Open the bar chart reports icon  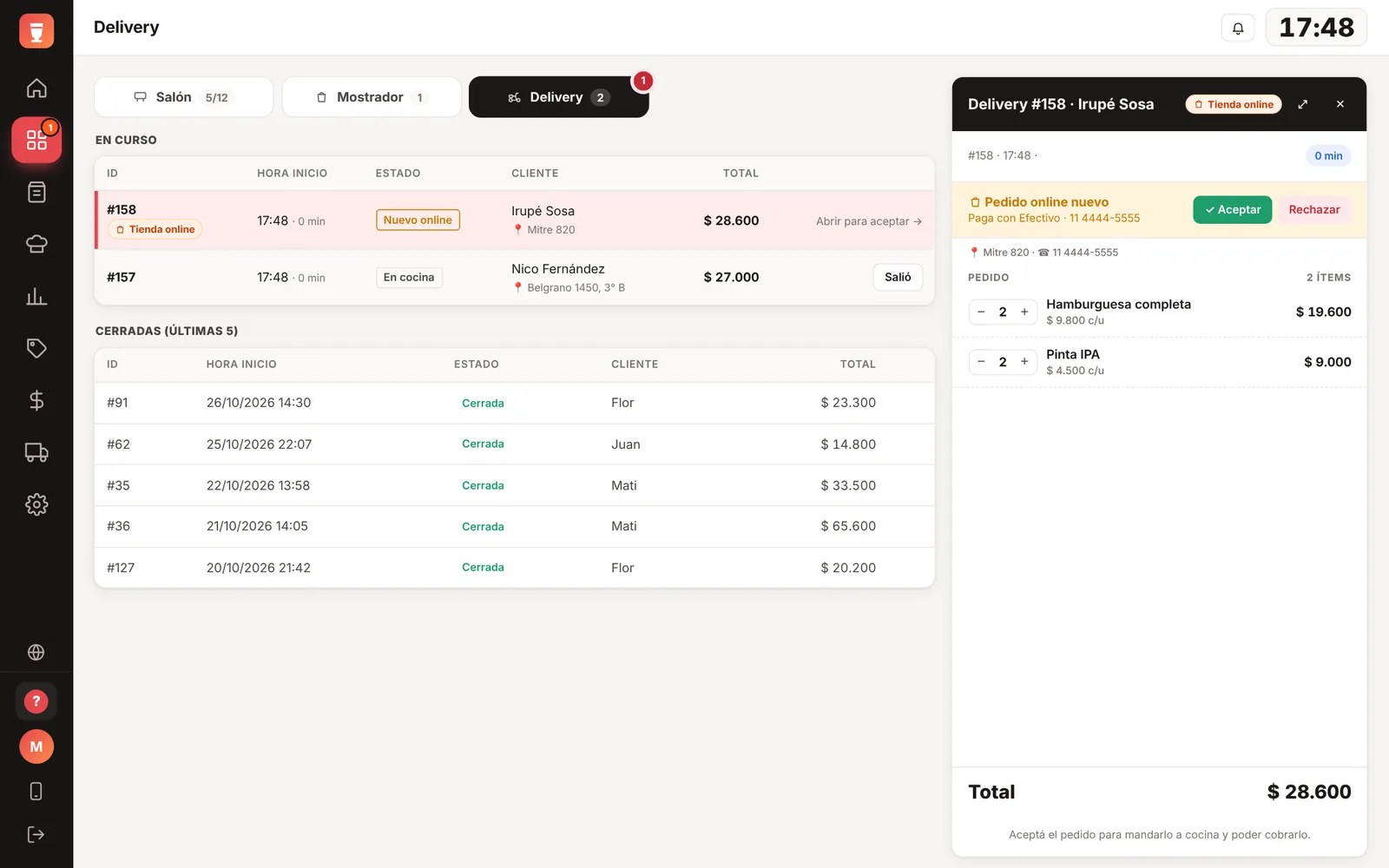pos(36,296)
